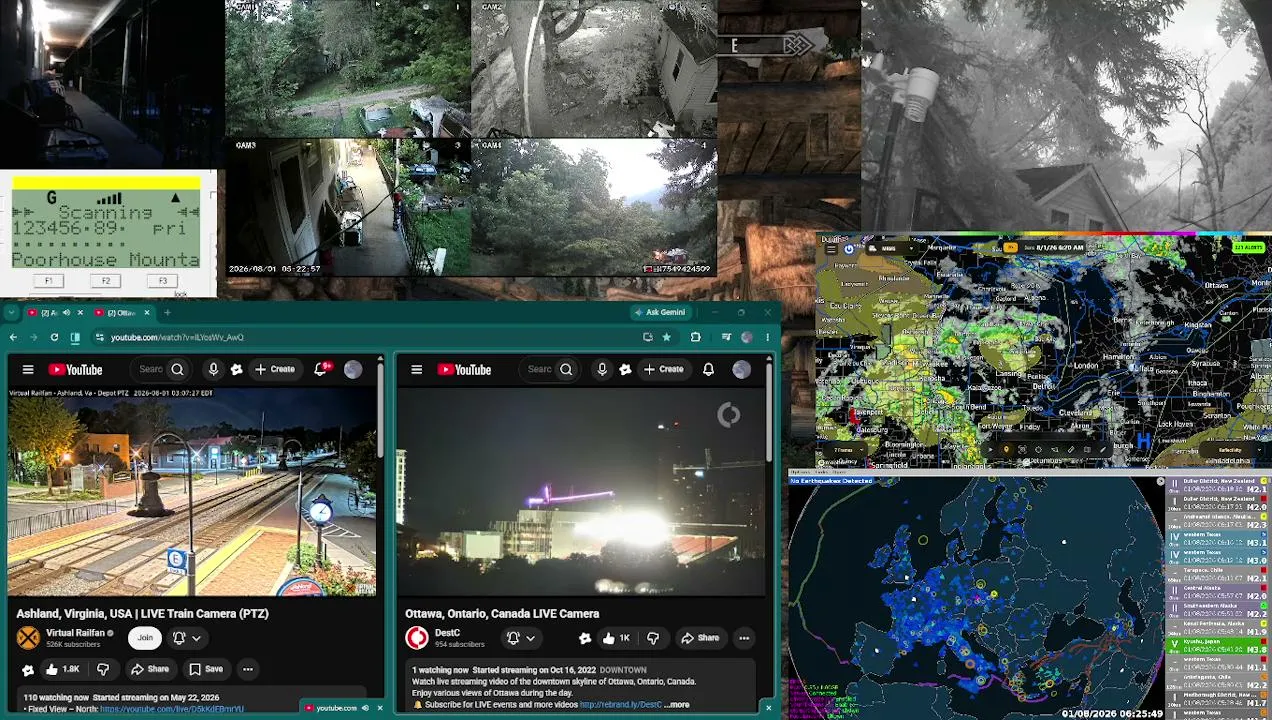Click the YouTube logo in the Ashland pane
Screen dimensions: 1272x720
pyautogui.click(x=74, y=370)
